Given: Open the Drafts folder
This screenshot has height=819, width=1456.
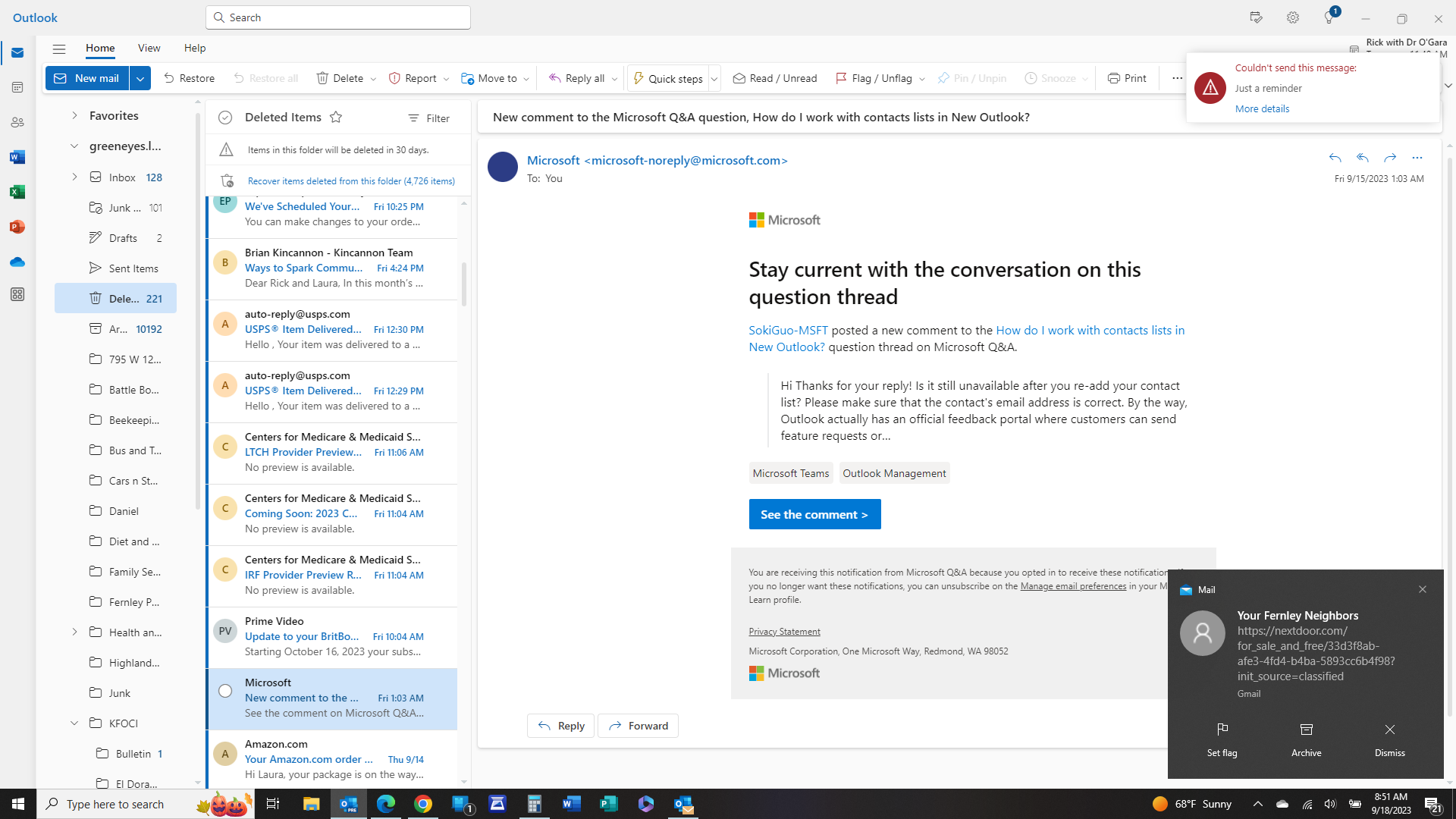Looking at the screenshot, I should (x=115, y=237).
